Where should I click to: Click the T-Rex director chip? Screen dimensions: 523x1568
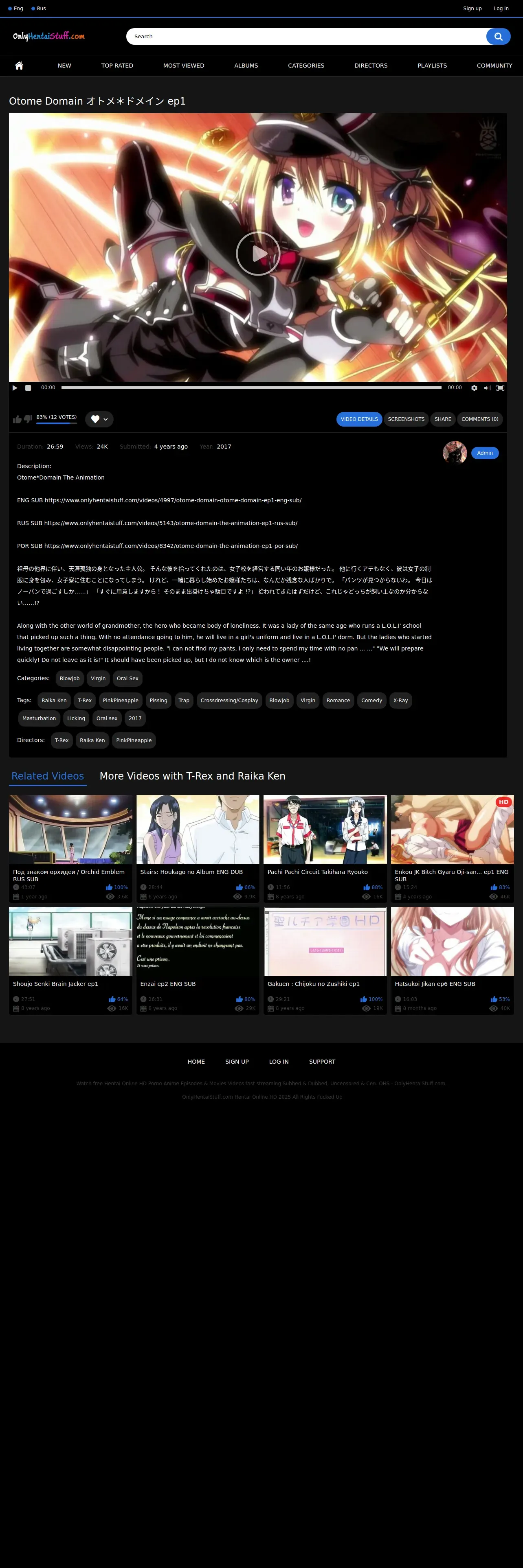tap(62, 740)
